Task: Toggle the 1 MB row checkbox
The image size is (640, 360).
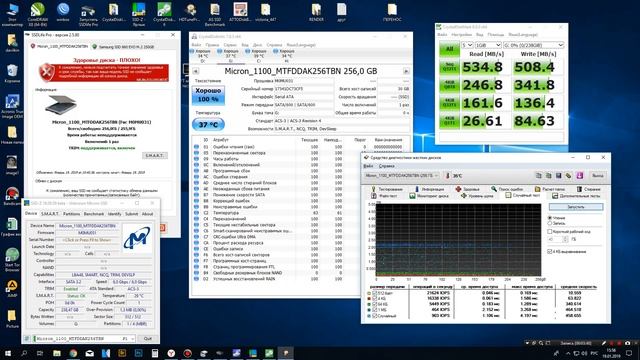Action: click(374, 310)
